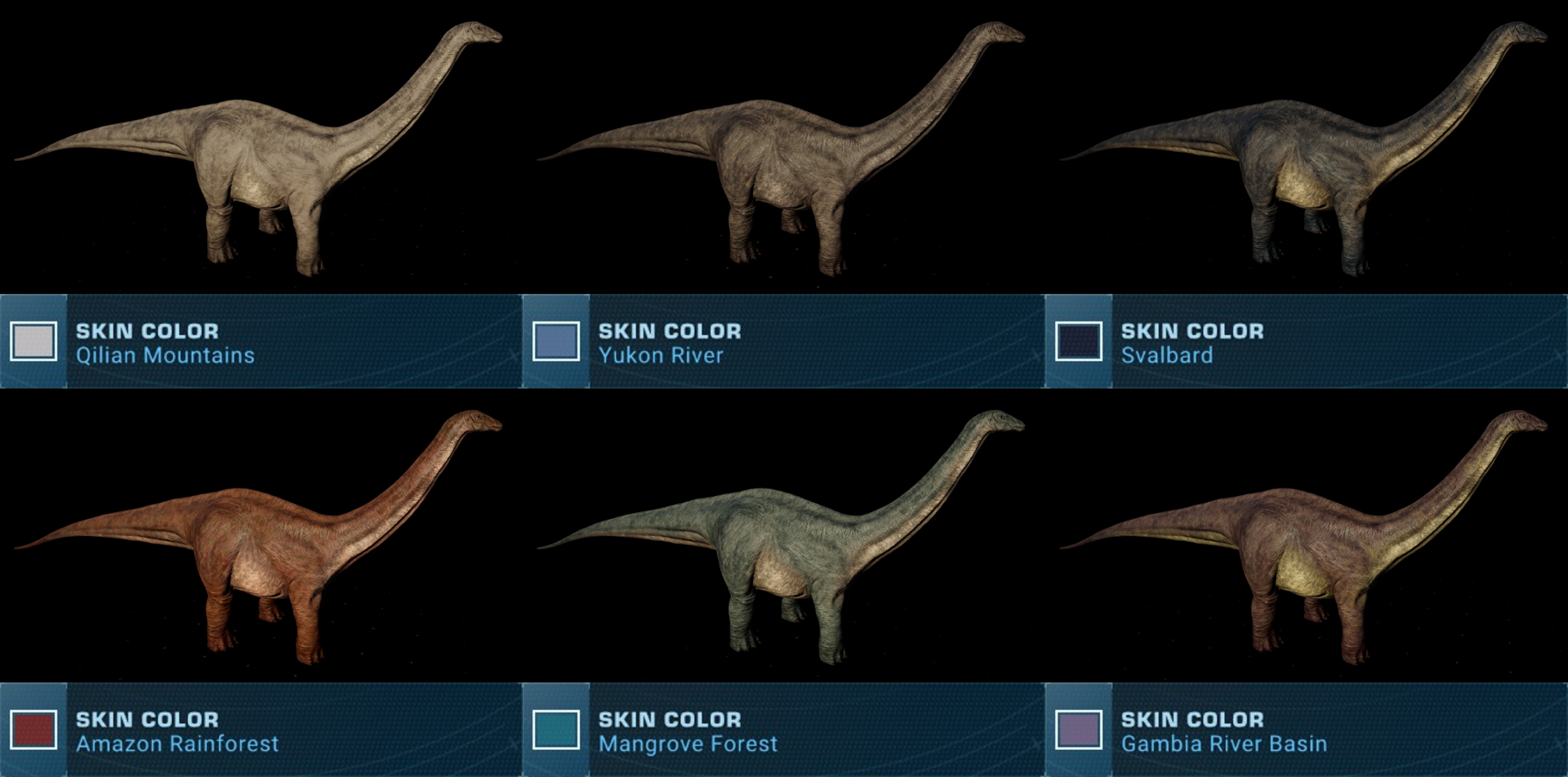Click the orange Amazon Rainforest dinosaur preview
1568x777 pixels.
tap(258, 538)
